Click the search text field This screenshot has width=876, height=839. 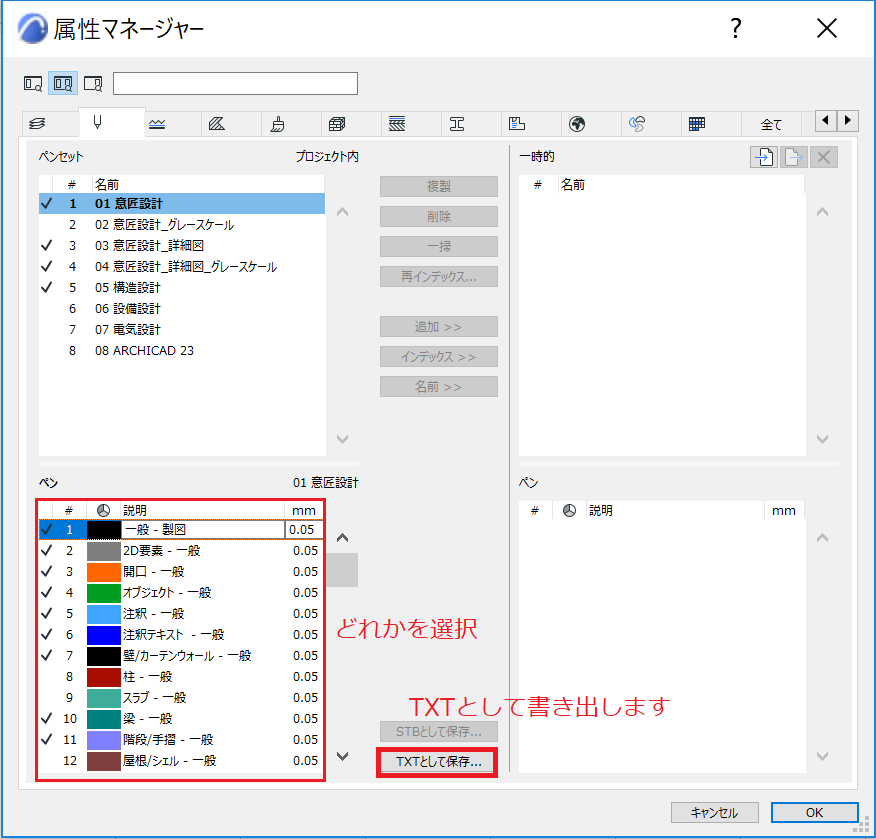point(235,83)
